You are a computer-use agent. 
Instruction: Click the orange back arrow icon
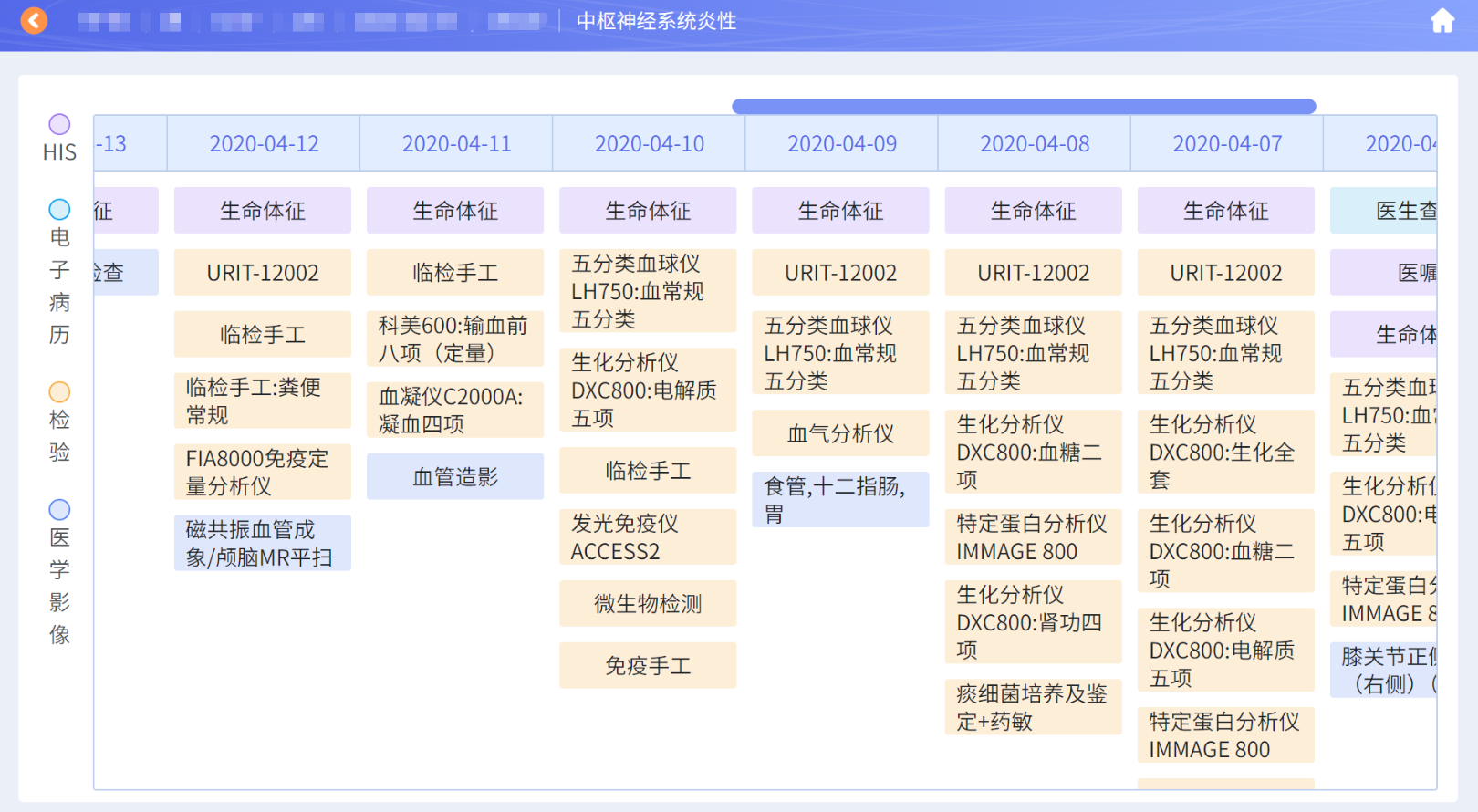coord(34,20)
